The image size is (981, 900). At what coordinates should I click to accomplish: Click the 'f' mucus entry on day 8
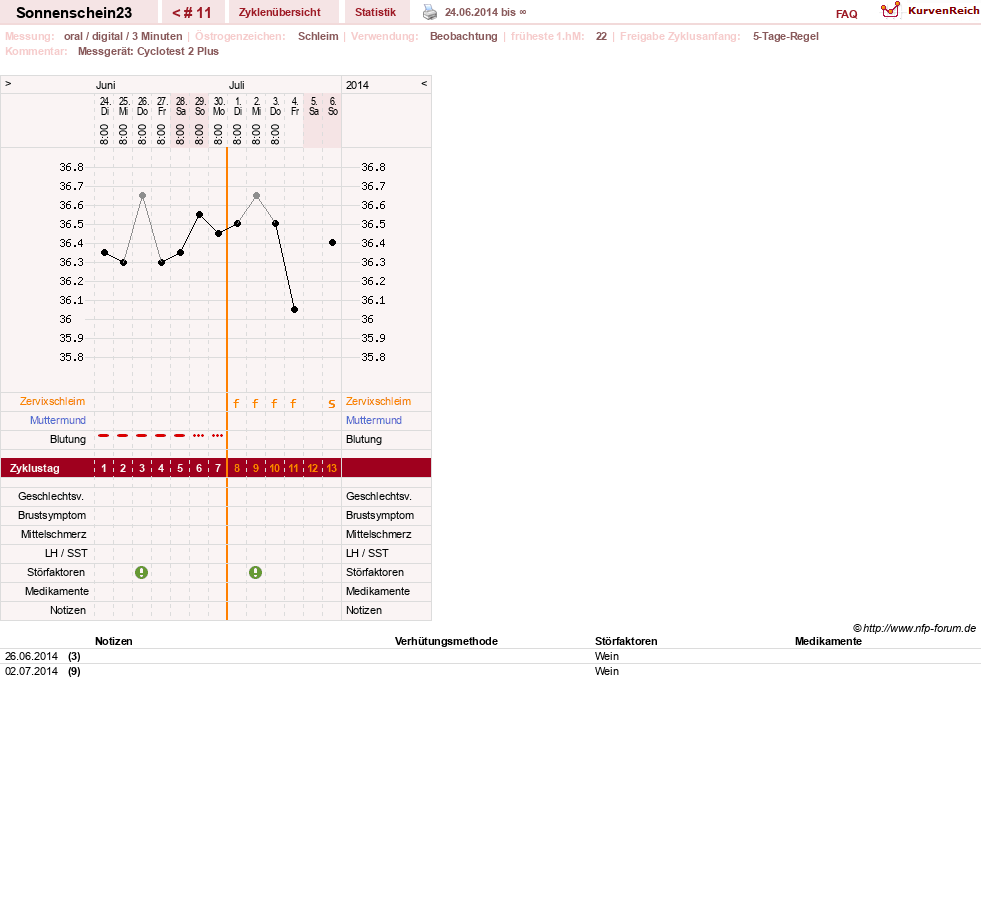click(236, 403)
